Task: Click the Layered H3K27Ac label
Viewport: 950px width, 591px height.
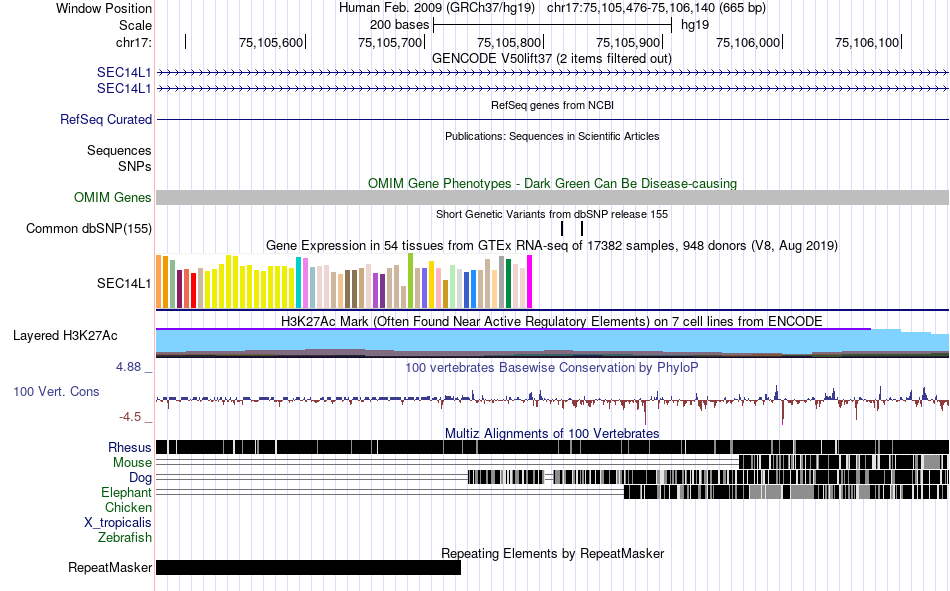Action: coord(65,336)
